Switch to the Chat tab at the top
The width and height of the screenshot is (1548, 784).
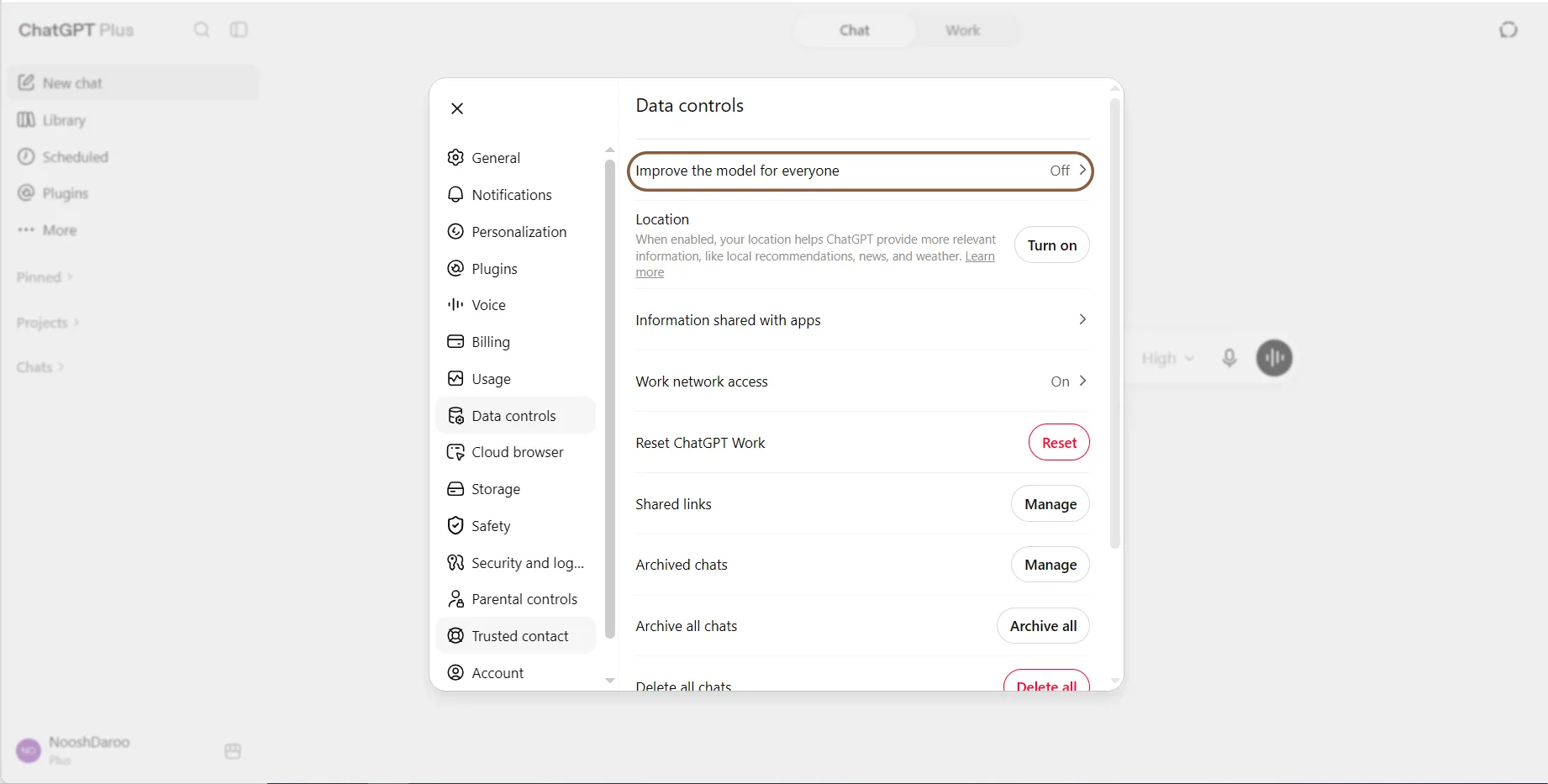click(x=854, y=30)
